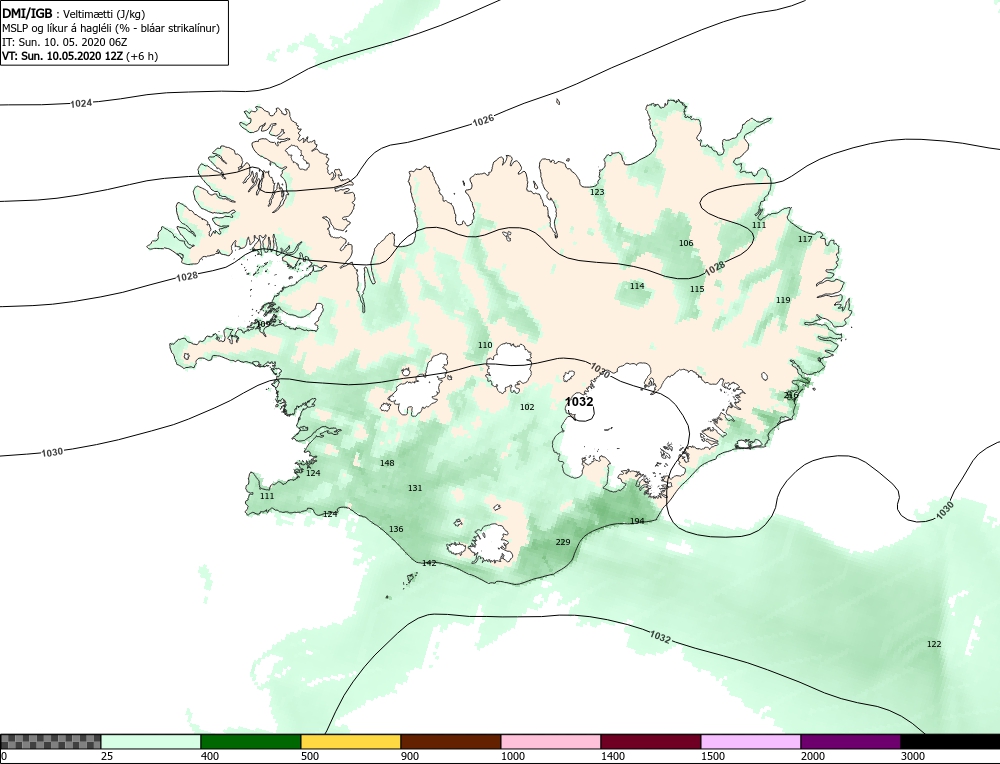
Task: Click the bold 1032 pressure center label
Action: point(579,401)
